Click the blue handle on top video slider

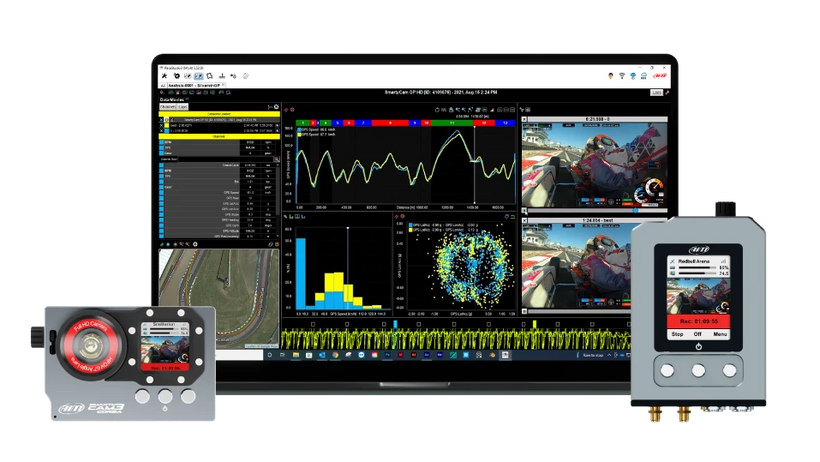(x=636, y=210)
